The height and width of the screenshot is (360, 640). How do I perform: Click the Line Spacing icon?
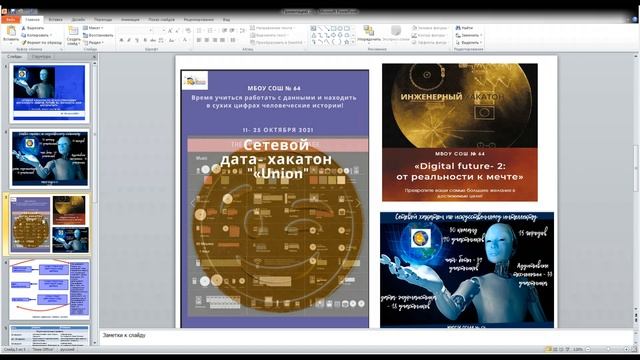click(242, 31)
